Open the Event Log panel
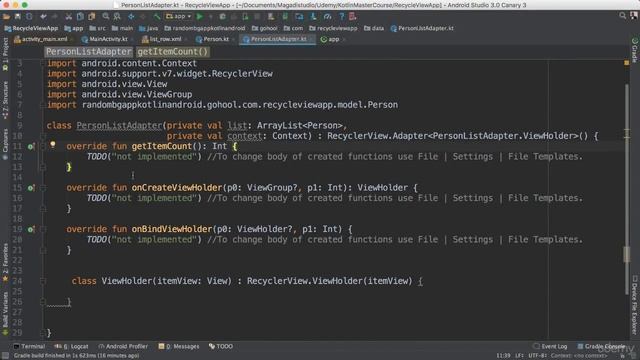 (550, 347)
